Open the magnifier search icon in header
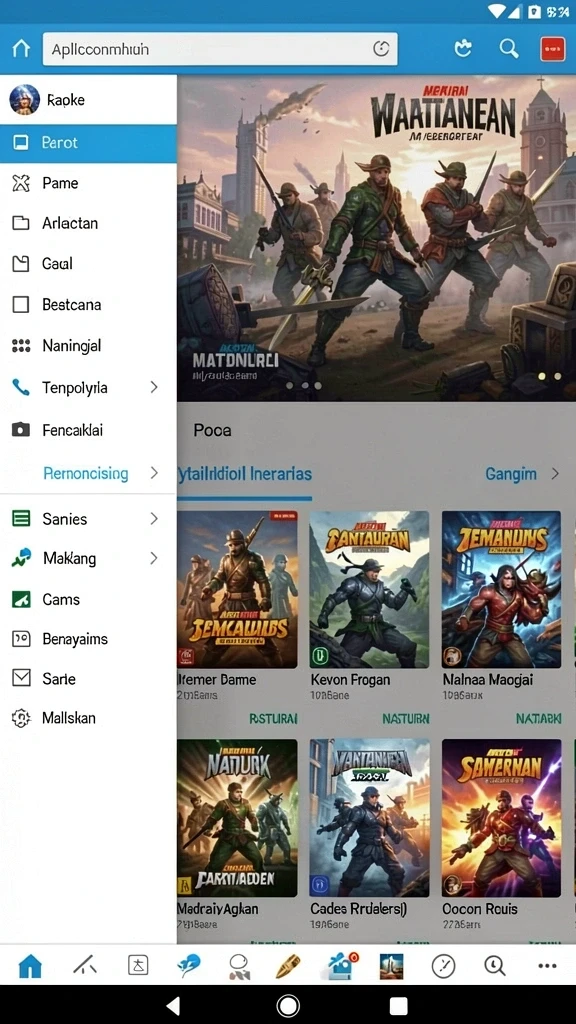The height and width of the screenshot is (1024, 576). (509, 48)
